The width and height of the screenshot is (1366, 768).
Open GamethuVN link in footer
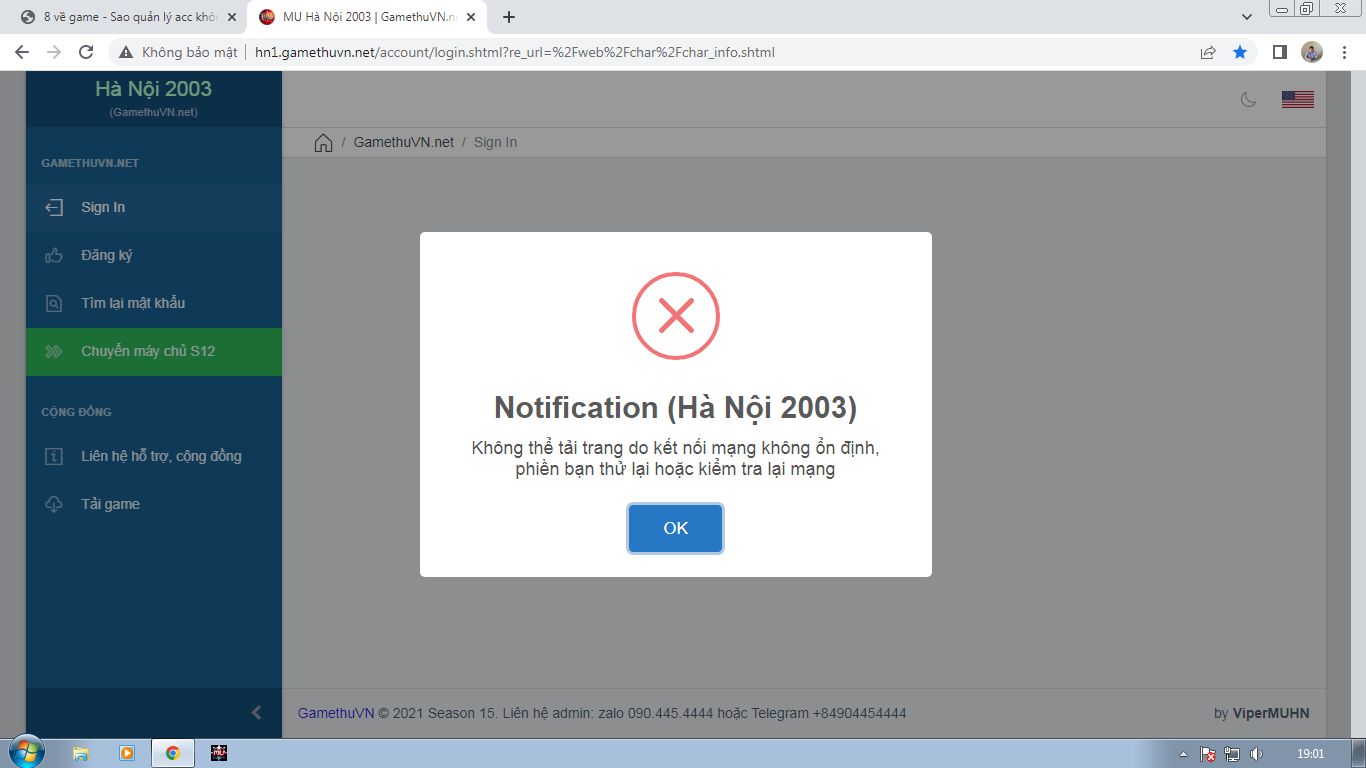(x=336, y=714)
